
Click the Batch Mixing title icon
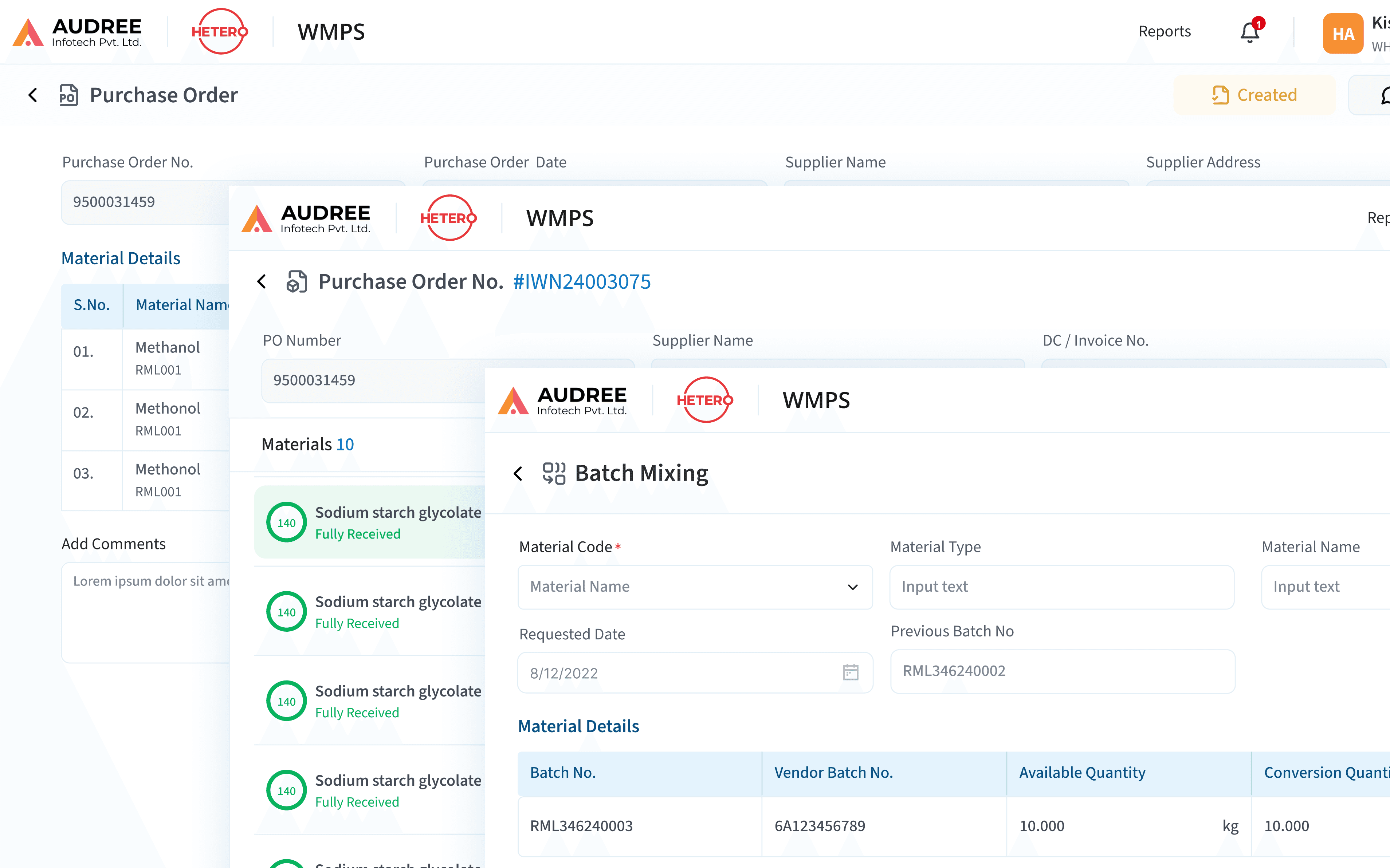pos(554,473)
